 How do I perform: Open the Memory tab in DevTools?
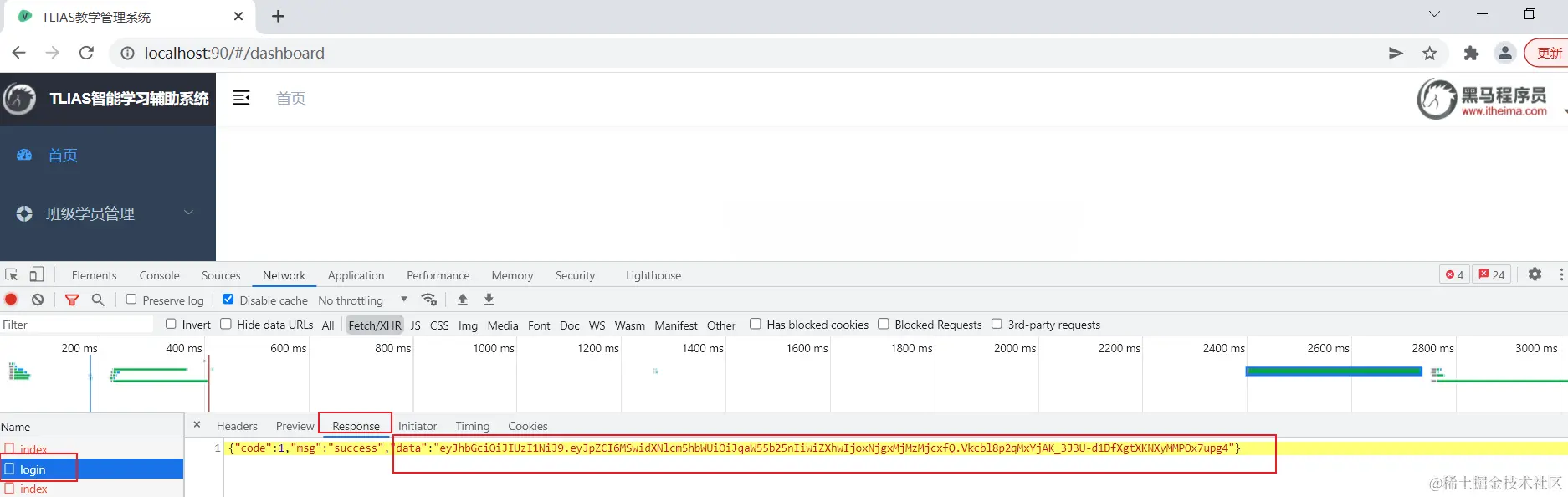[x=512, y=275]
